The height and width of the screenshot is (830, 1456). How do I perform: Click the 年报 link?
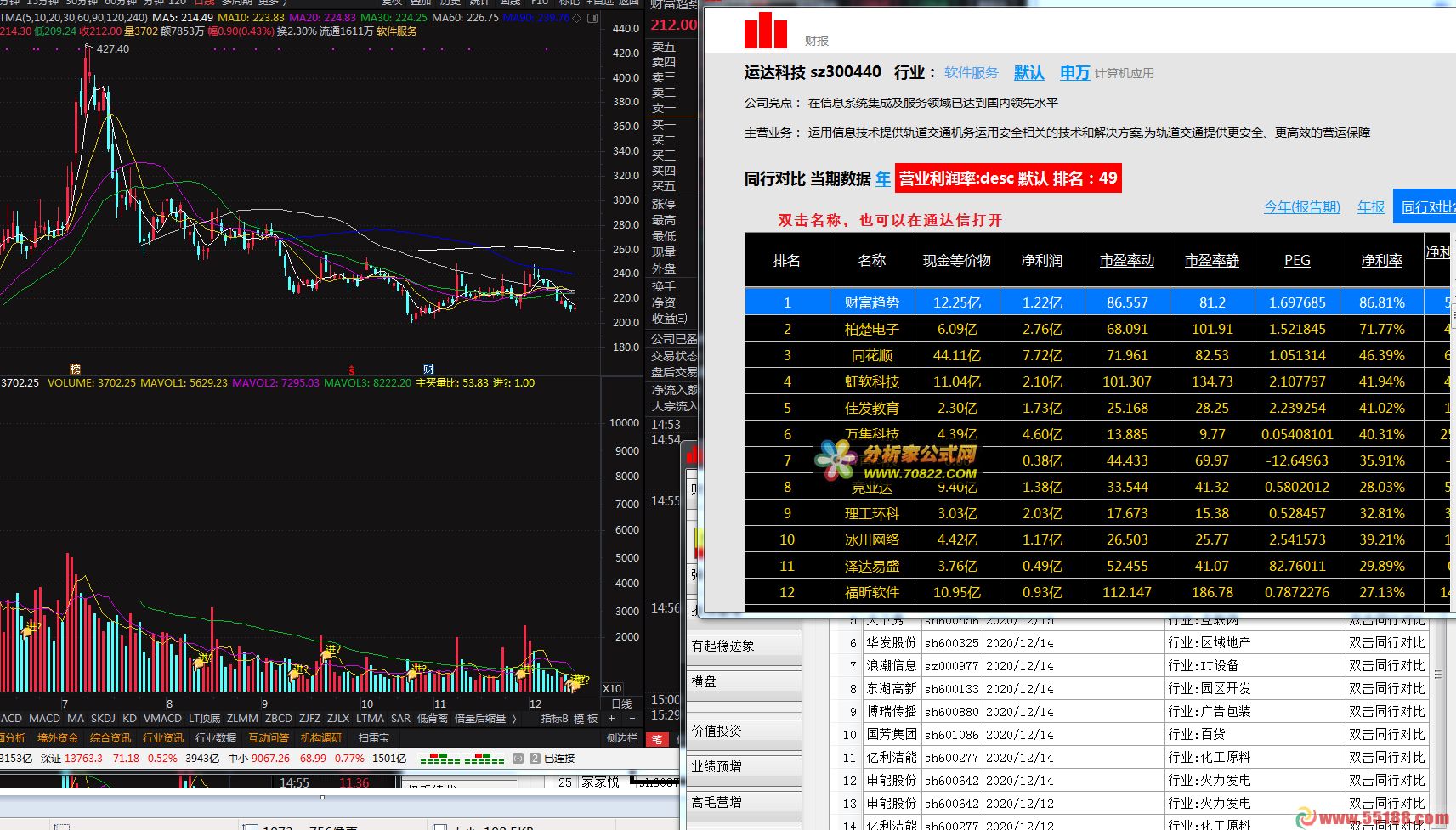tap(1370, 207)
